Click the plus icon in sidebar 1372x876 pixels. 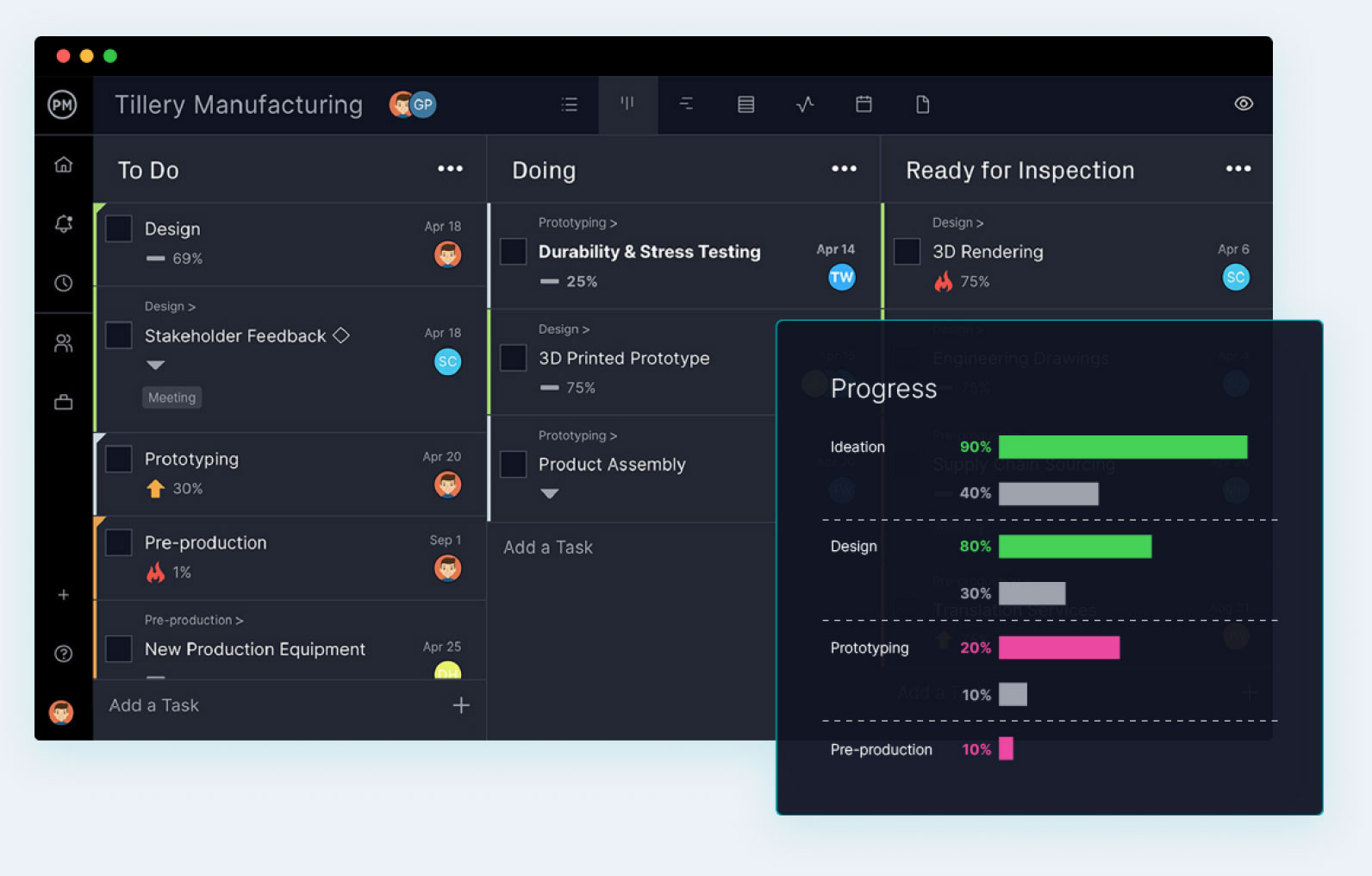(x=63, y=594)
